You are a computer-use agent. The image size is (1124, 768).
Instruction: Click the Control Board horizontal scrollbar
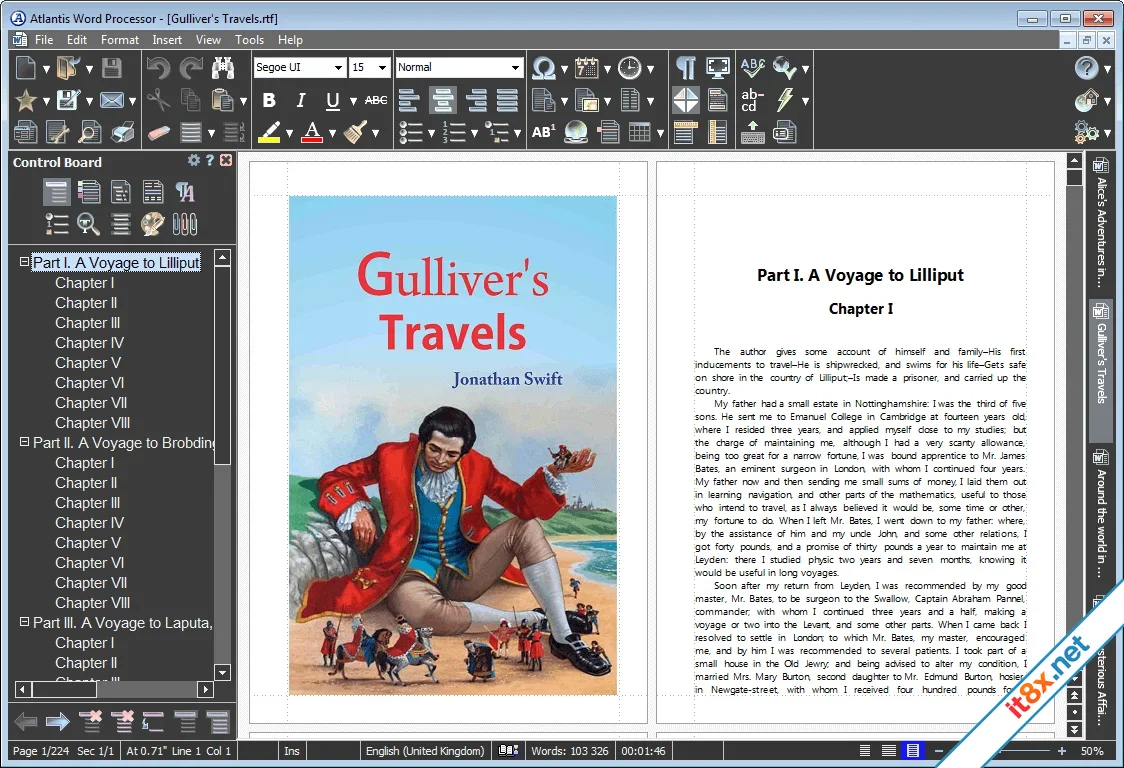(114, 689)
